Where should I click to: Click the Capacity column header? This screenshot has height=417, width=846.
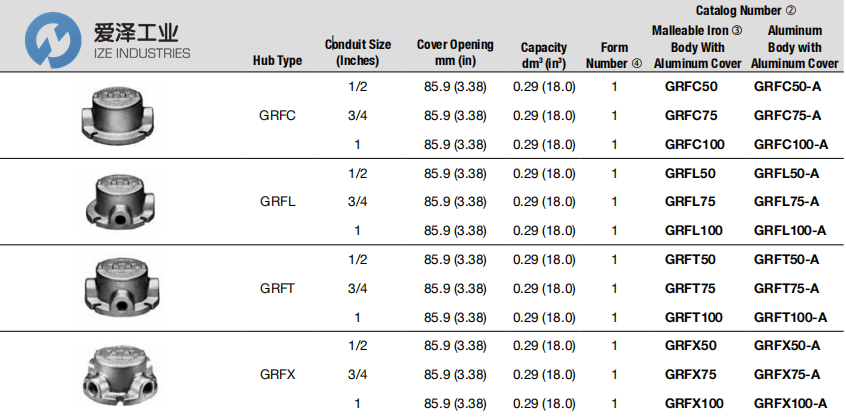[543, 56]
